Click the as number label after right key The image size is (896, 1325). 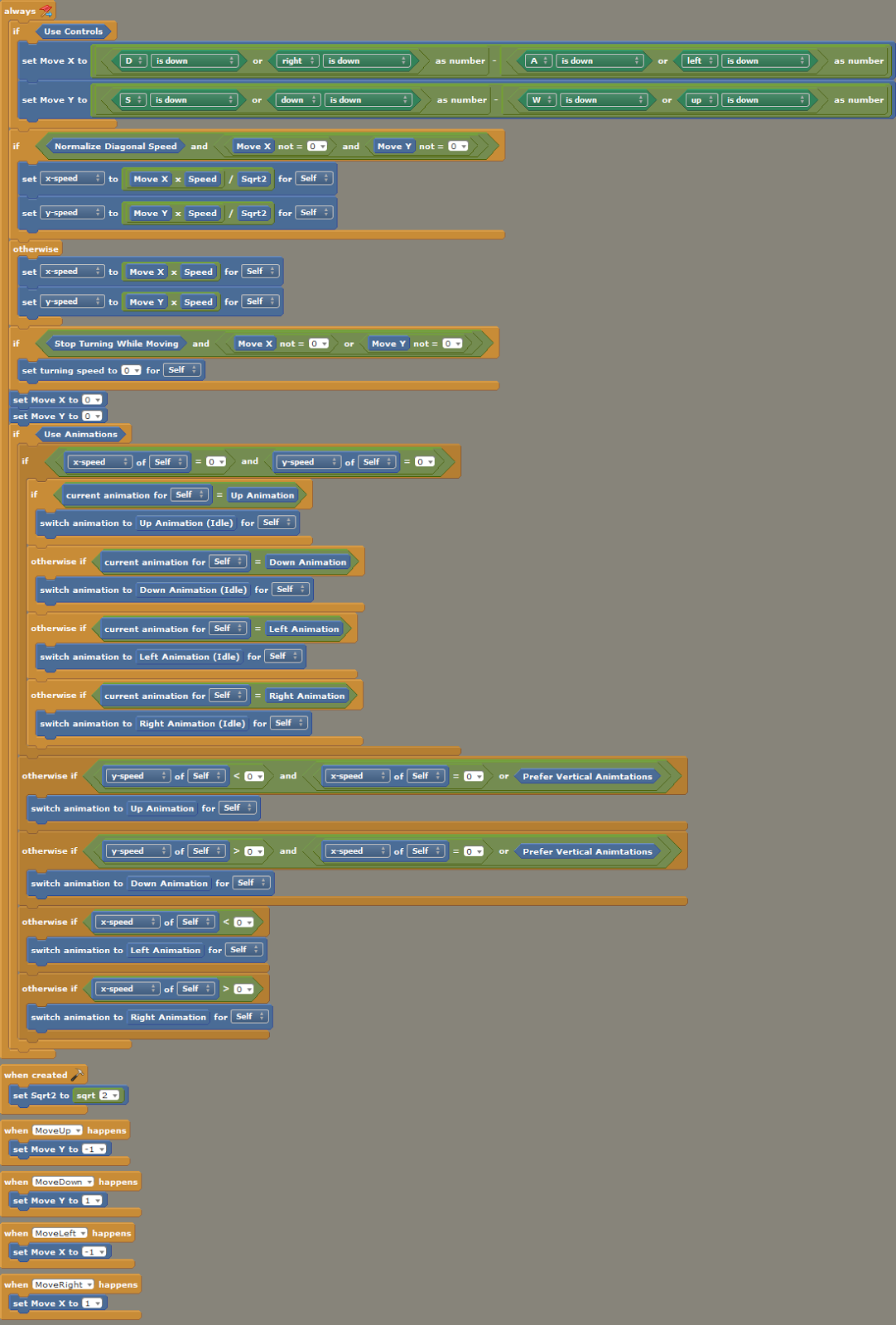tap(460, 60)
